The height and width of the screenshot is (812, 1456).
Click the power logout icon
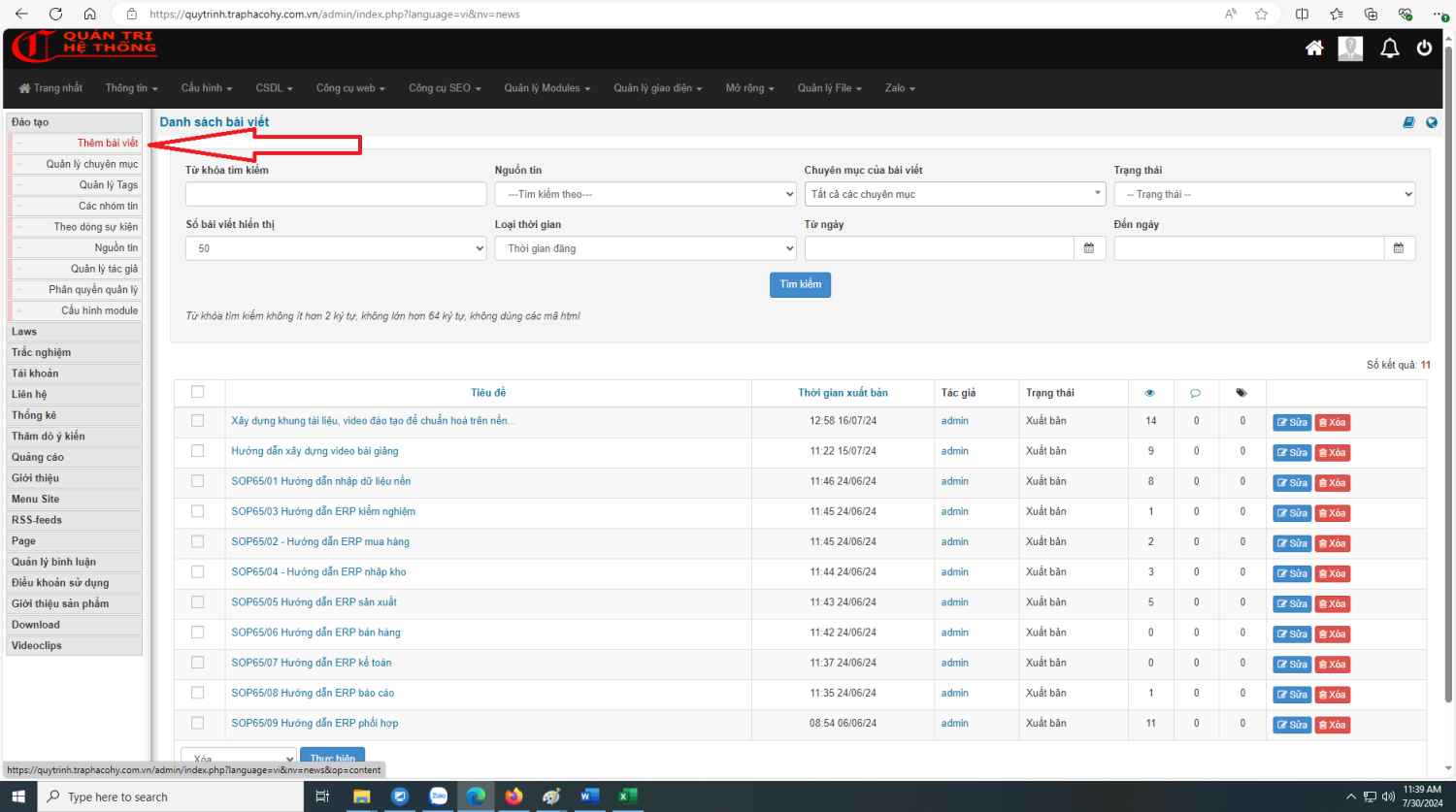pos(1424,49)
